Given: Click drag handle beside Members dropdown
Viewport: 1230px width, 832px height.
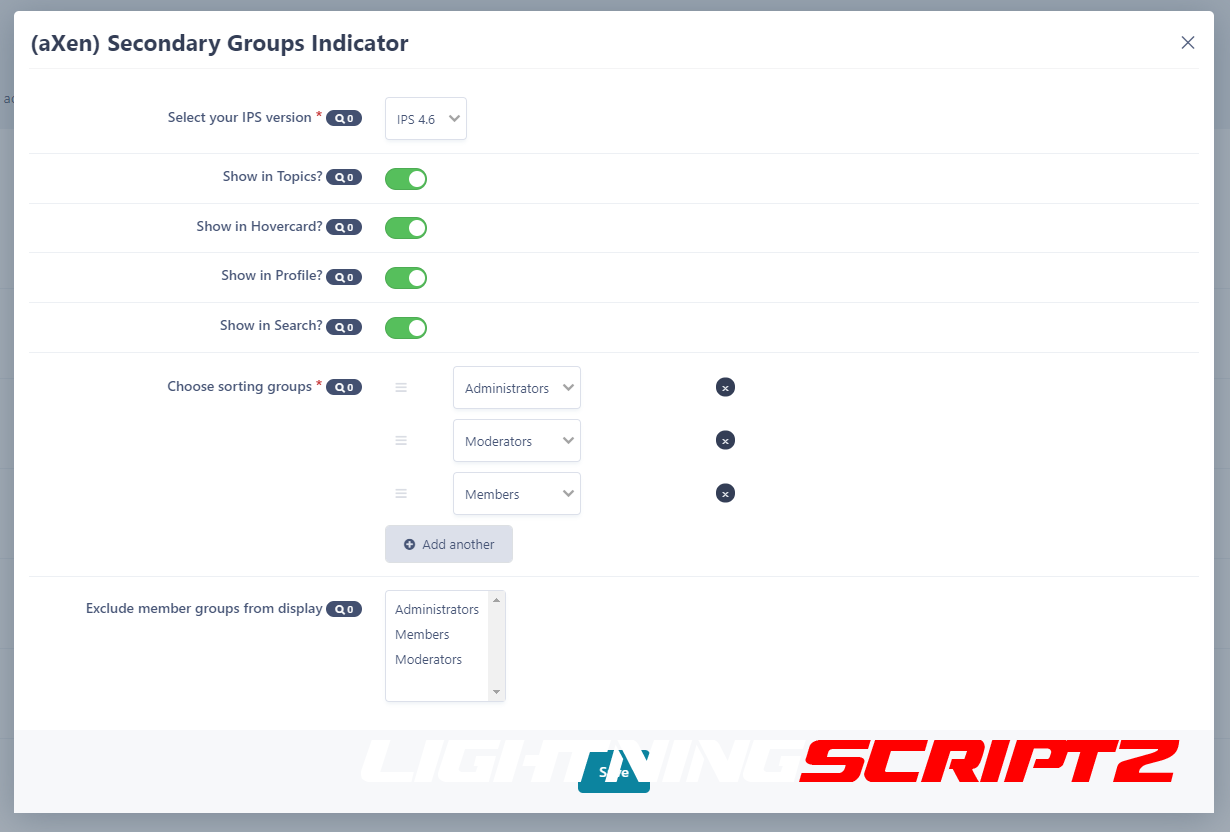Looking at the screenshot, I should [401, 493].
